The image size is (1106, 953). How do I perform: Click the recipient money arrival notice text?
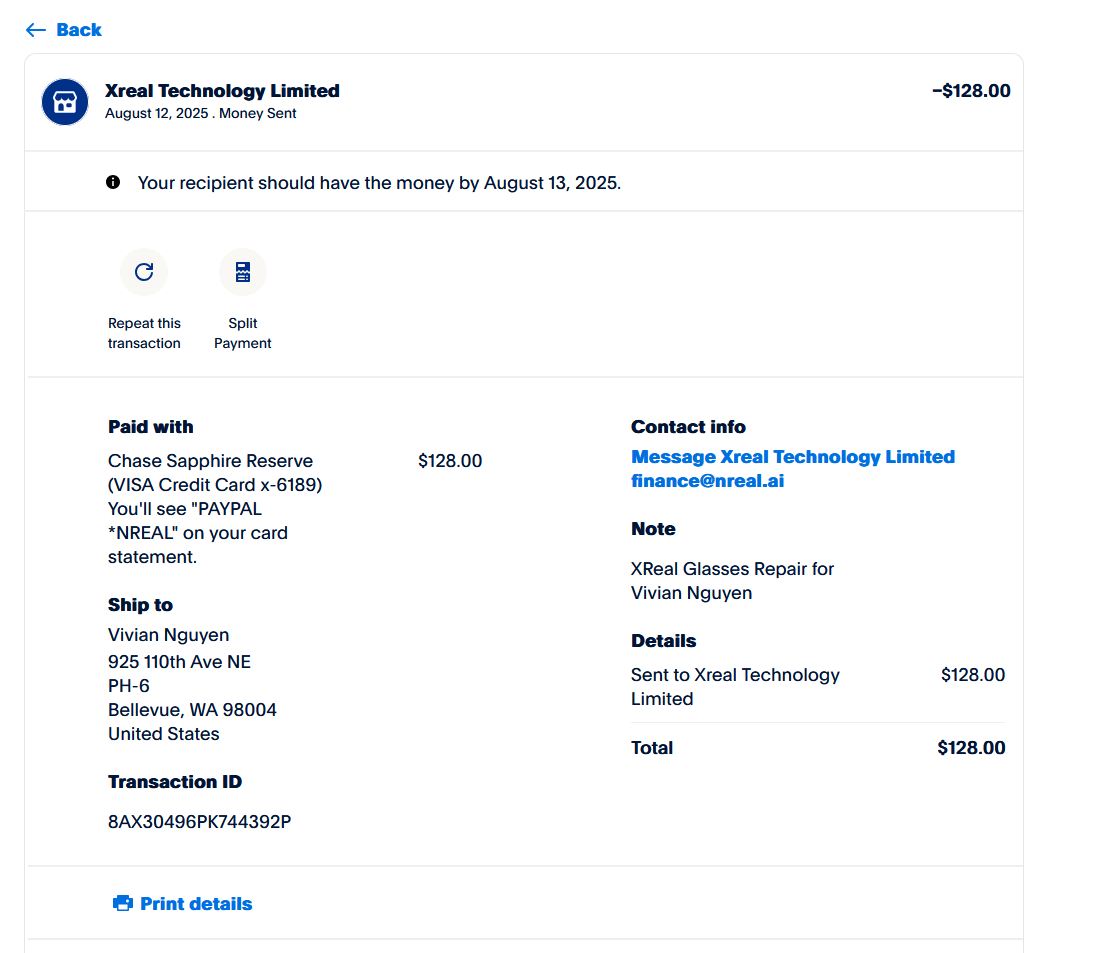tap(379, 183)
